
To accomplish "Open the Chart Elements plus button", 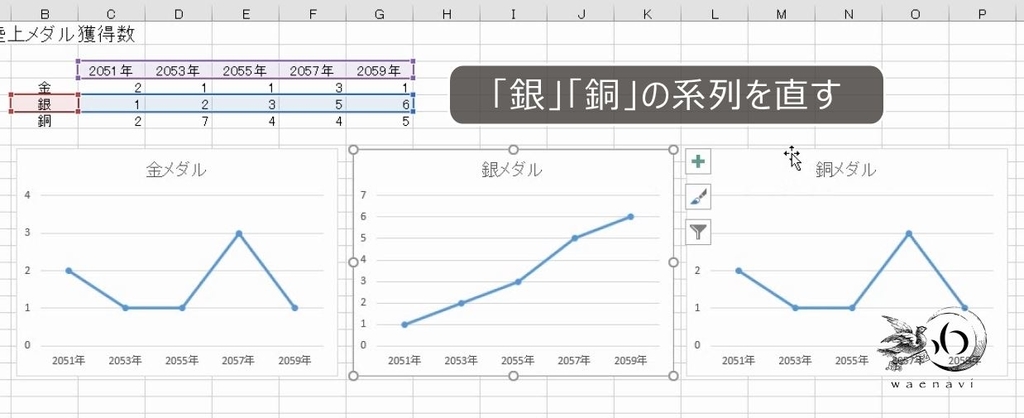I will coord(698,161).
